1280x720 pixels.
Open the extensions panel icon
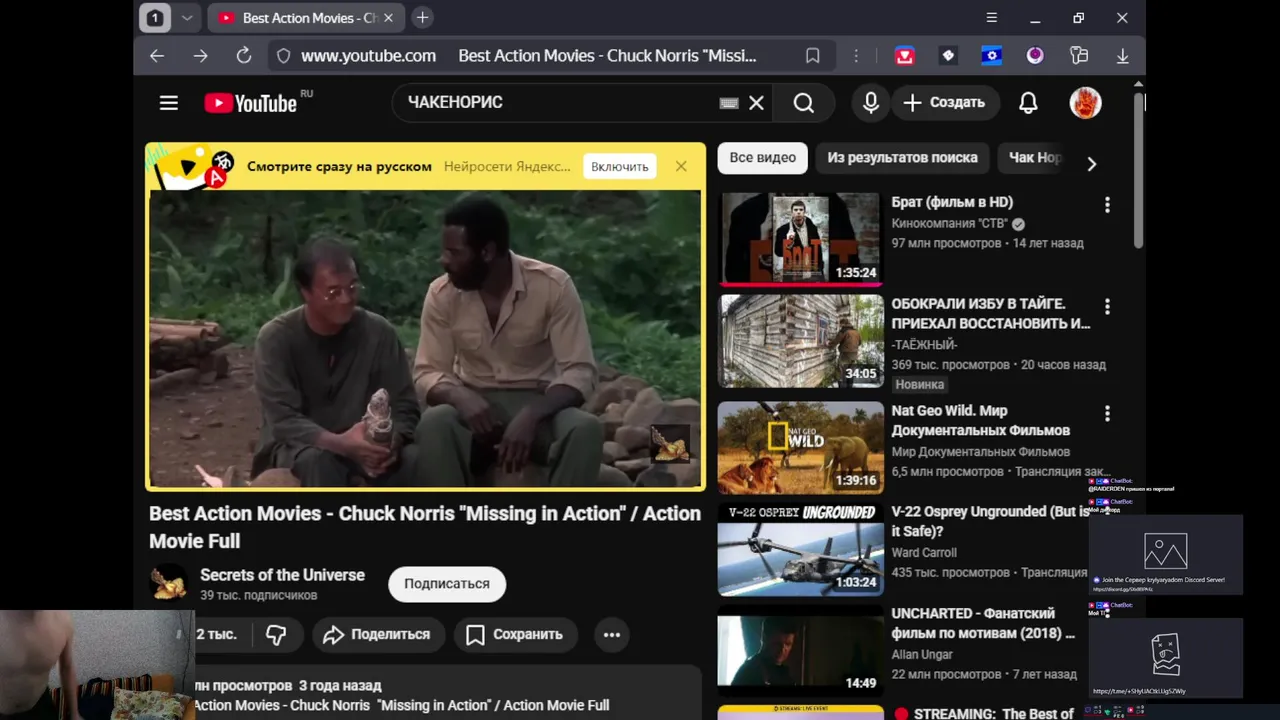coord(1079,56)
